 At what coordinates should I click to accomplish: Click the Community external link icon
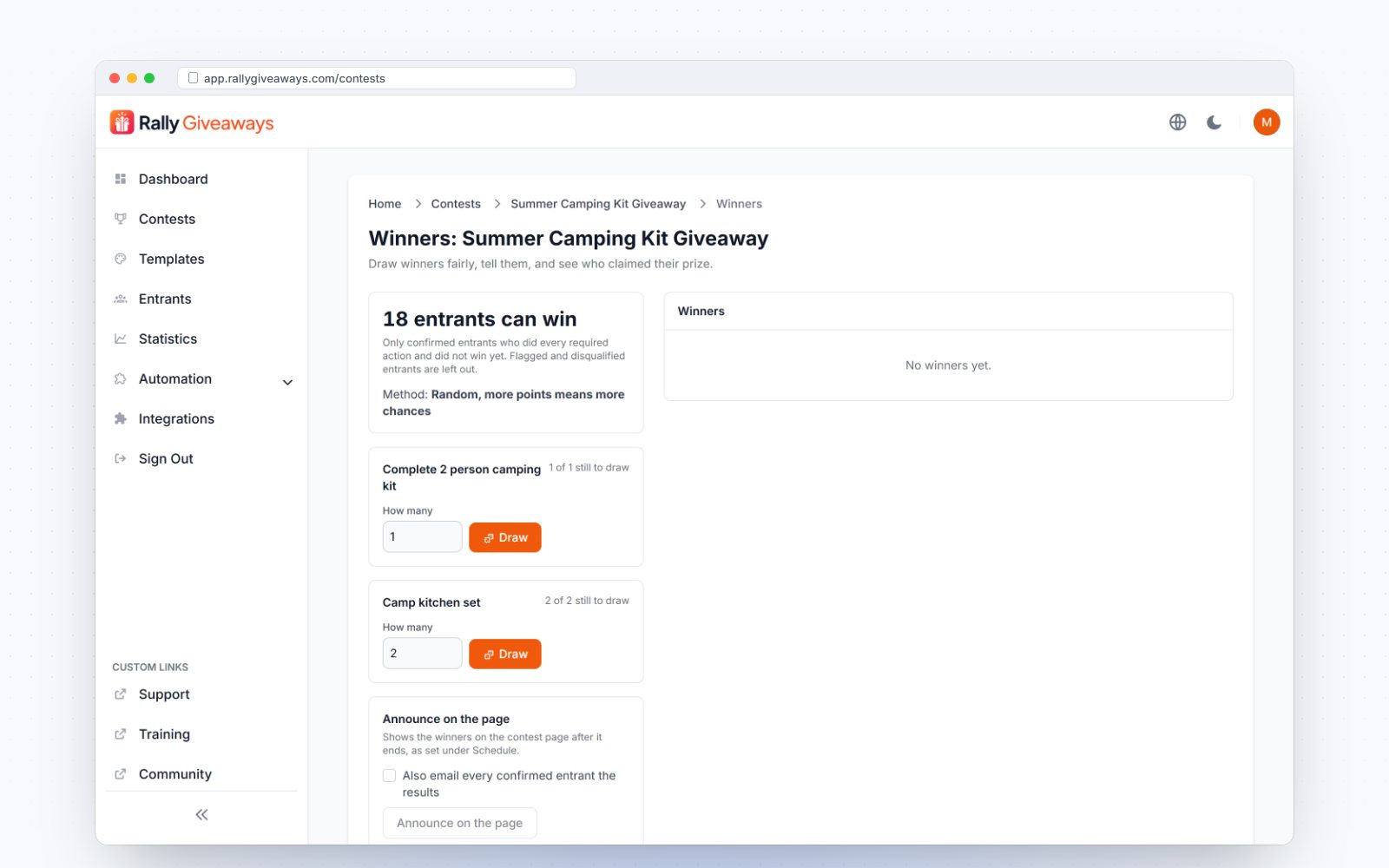tap(121, 774)
